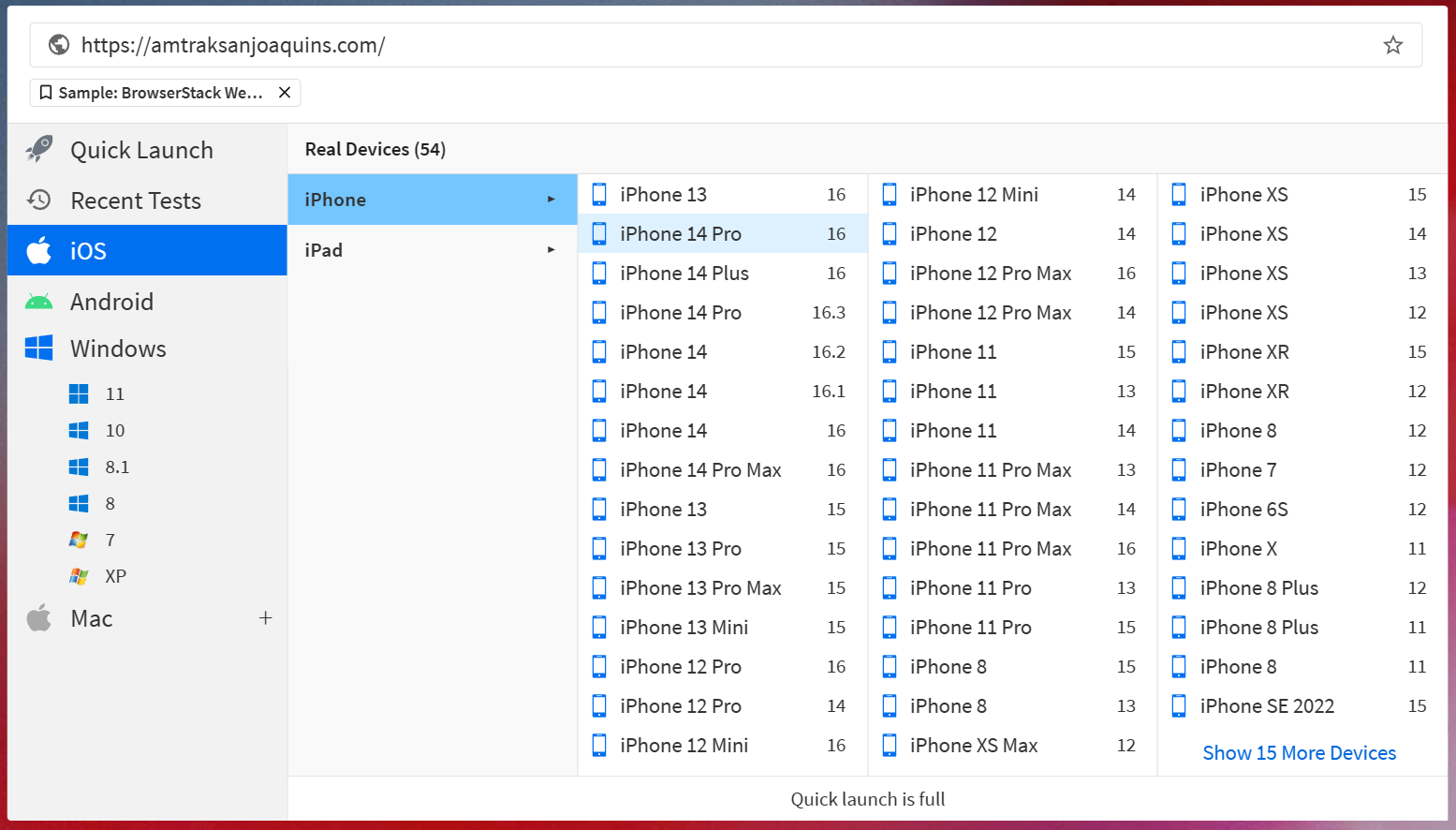Choose iPhone 13 version 16
The width and height of the screenshot is (1456, 830).
tap(723, 195)
